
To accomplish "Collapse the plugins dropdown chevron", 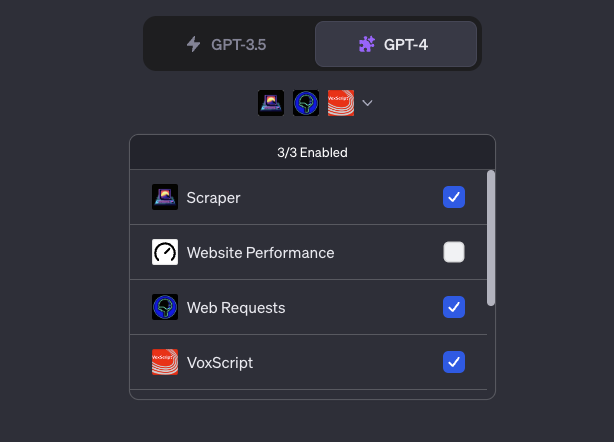I will point(367,103).
